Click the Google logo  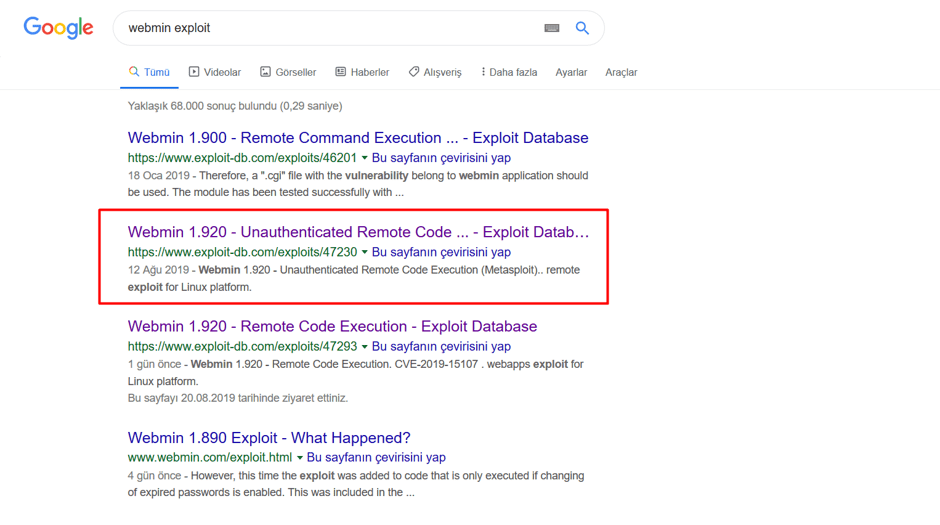click(x=58, y=28)
